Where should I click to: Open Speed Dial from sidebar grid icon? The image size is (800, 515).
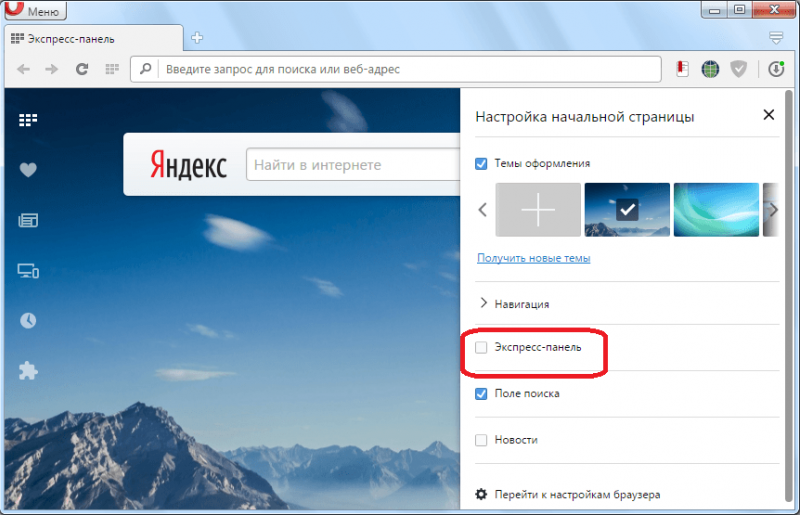(28, 120)
